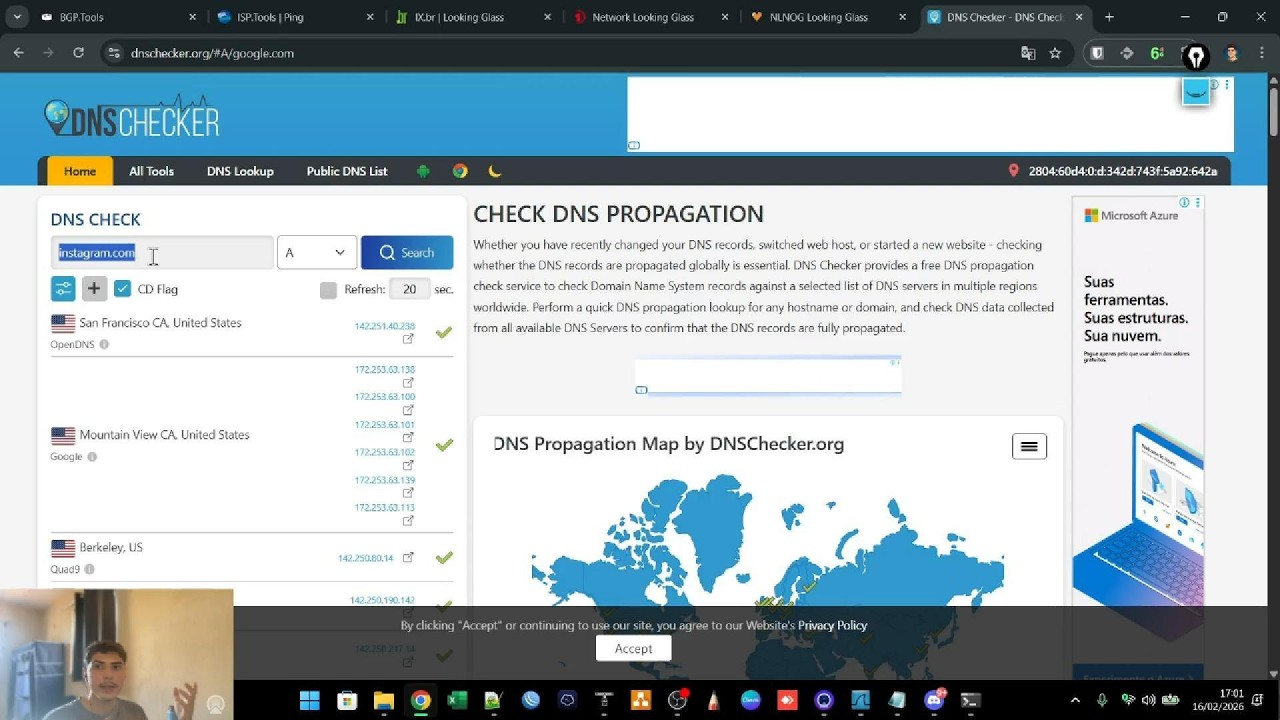Viewport: 1280px width, 720px height.
Task: Open external link under 172.253.63.138
Action: pos(408,383)
